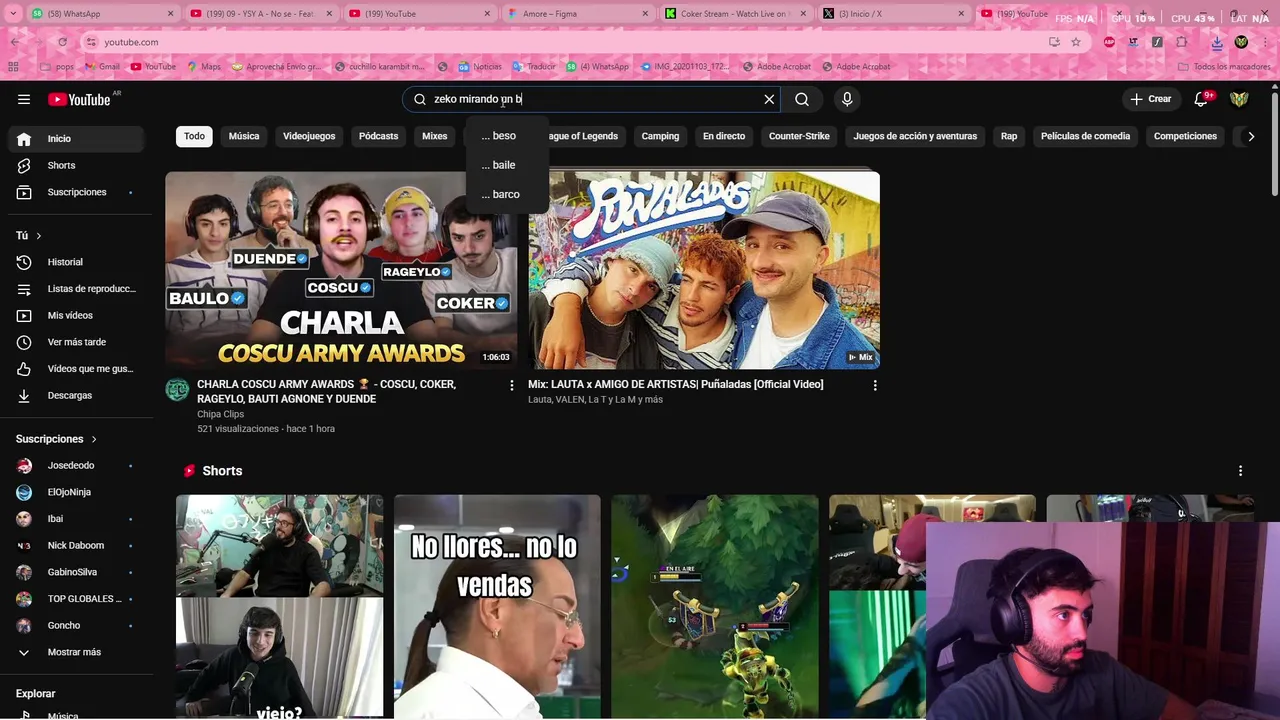The width and height of the screenshot is (1280, 720).
Task: Open the notifications bell
Action: pyautogui.click(x=1203, y=99)
